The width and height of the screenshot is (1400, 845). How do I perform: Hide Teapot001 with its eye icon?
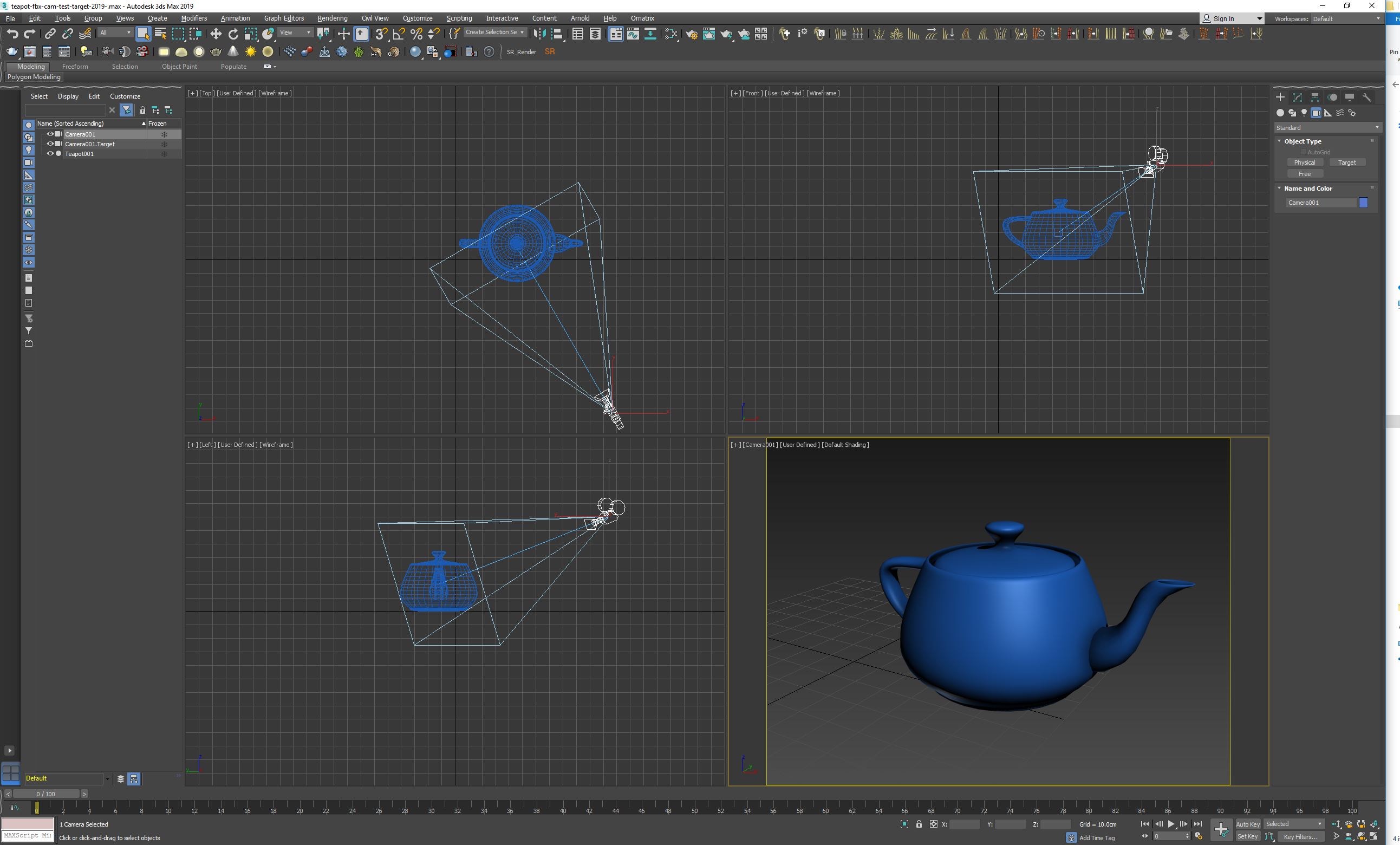pos(50,153)
